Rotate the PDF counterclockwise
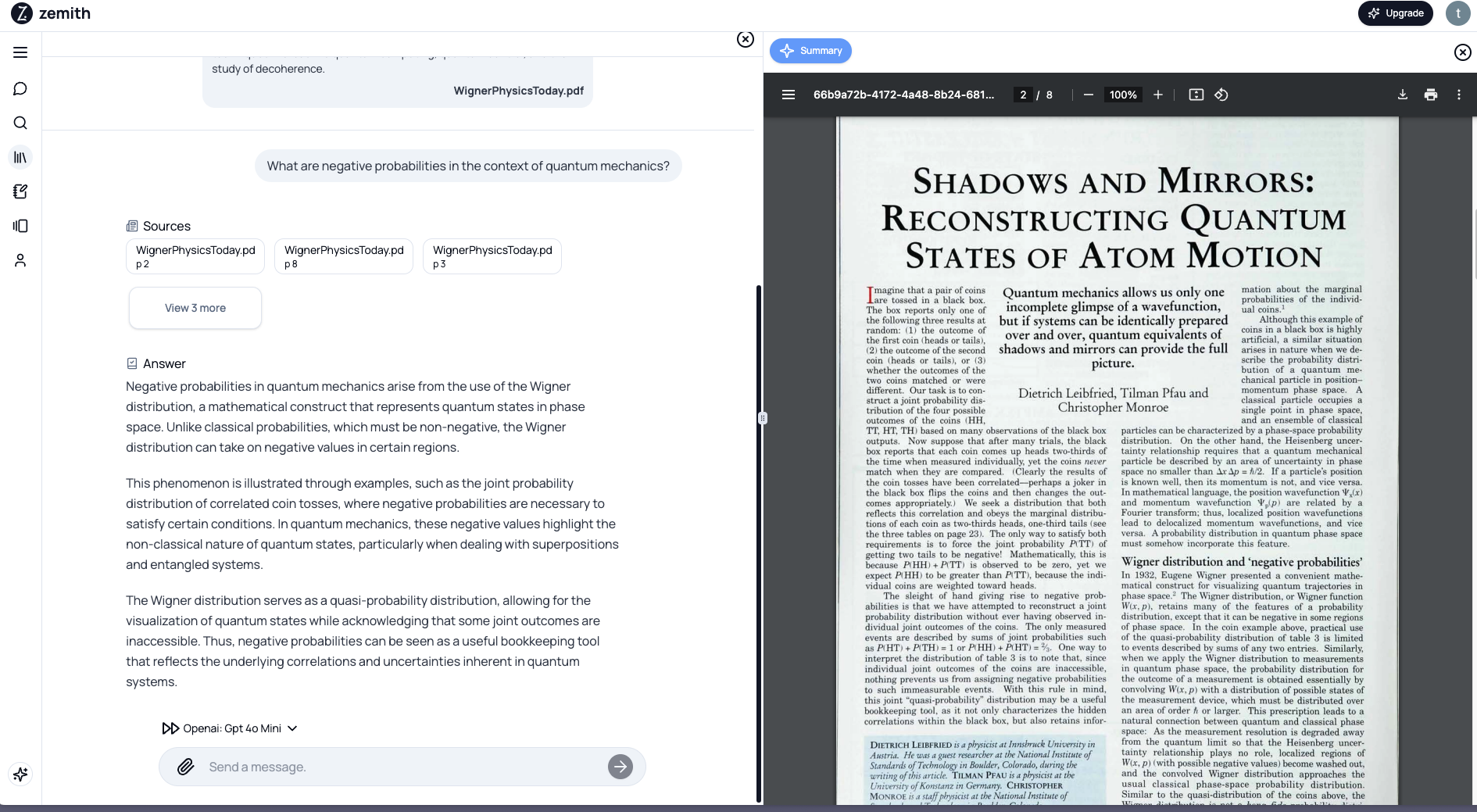 [1221, 95]
